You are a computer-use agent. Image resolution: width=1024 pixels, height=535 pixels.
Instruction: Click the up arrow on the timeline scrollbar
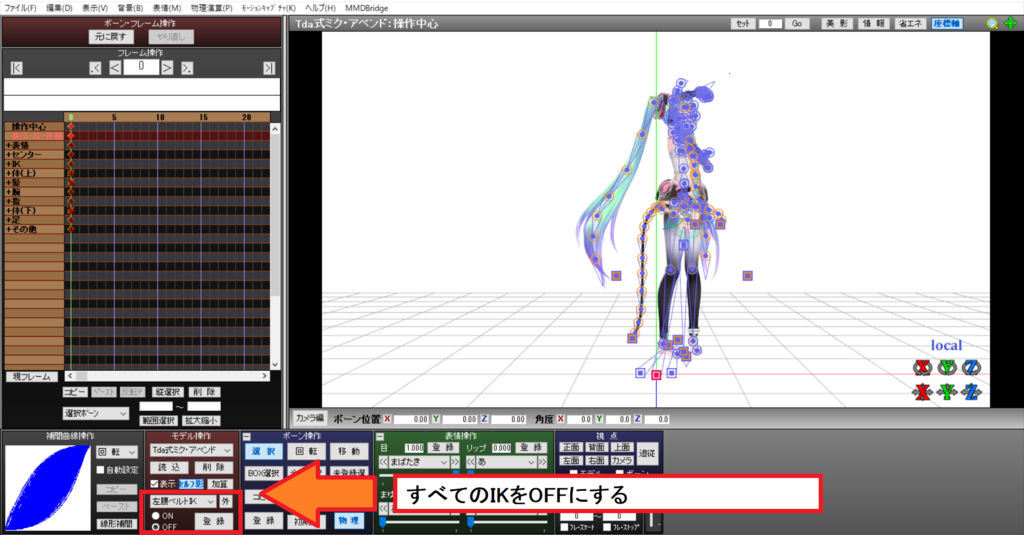pyautogui.click(x=275, y=129)
